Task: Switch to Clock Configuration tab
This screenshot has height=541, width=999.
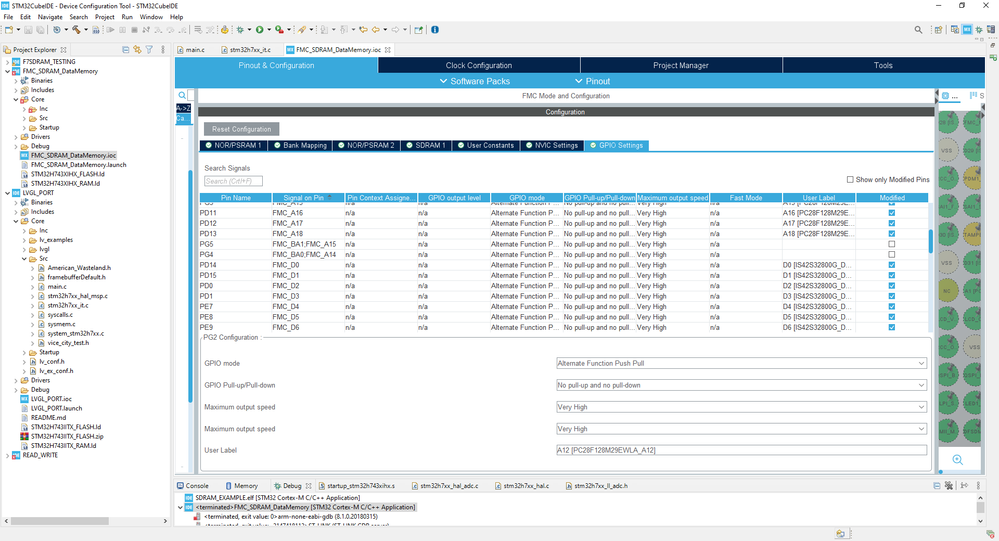Action: pyautogui.click(x=478, y=65)
